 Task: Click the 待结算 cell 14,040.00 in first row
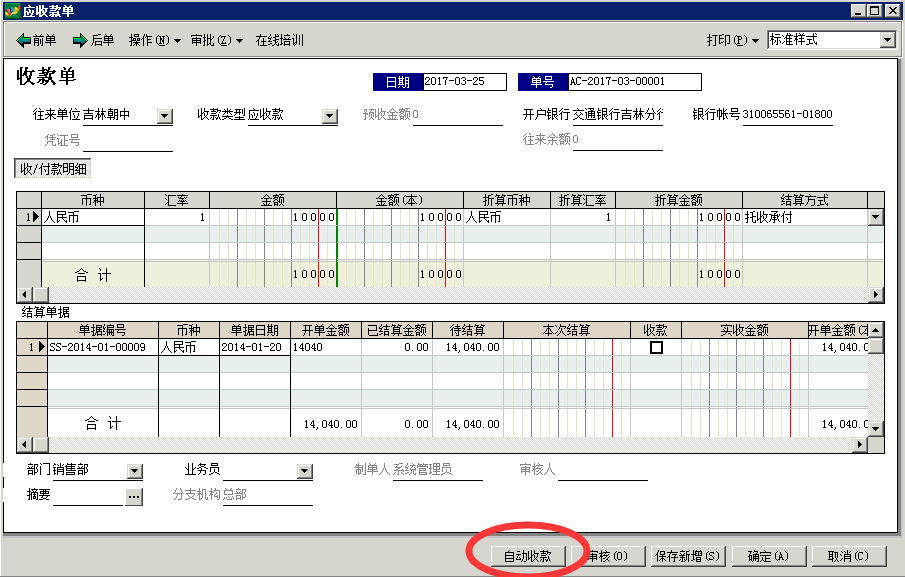click(468, 347)
